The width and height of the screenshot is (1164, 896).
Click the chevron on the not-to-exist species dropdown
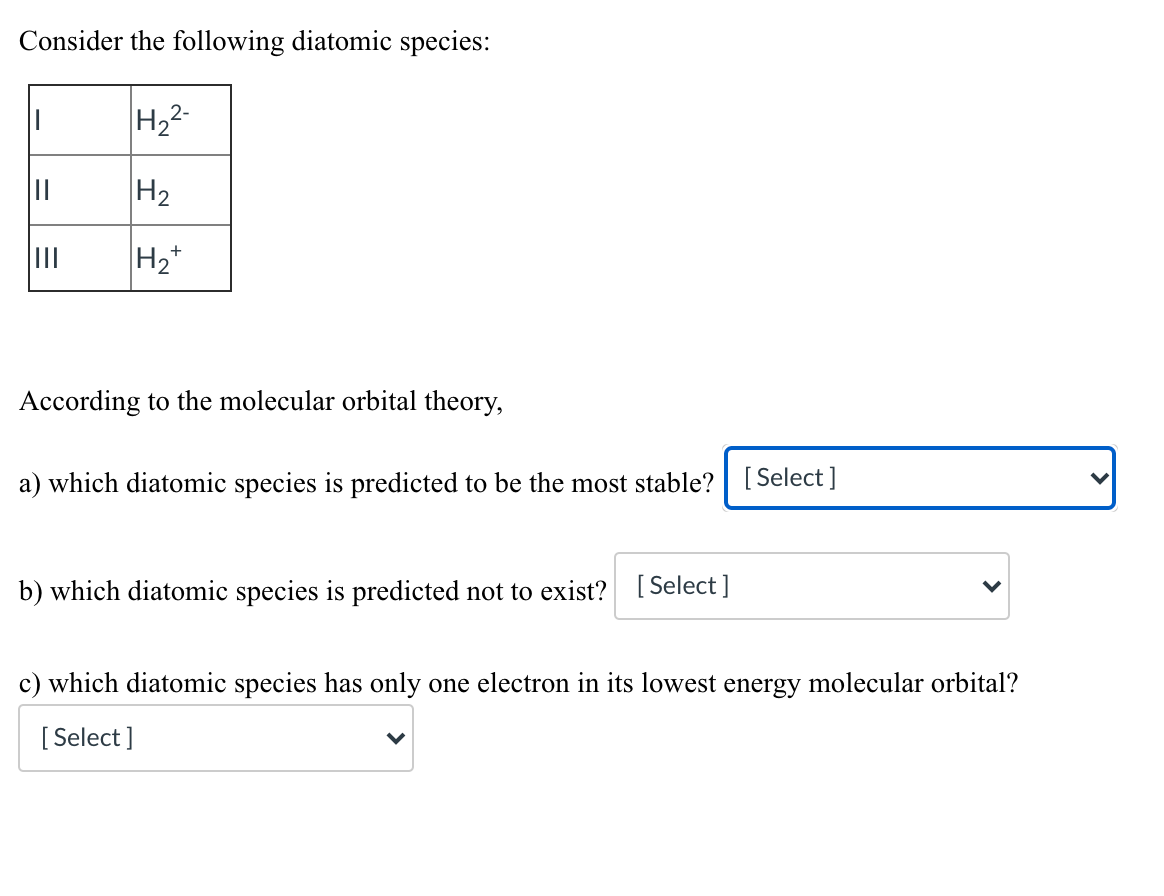(x=991, y=587)
